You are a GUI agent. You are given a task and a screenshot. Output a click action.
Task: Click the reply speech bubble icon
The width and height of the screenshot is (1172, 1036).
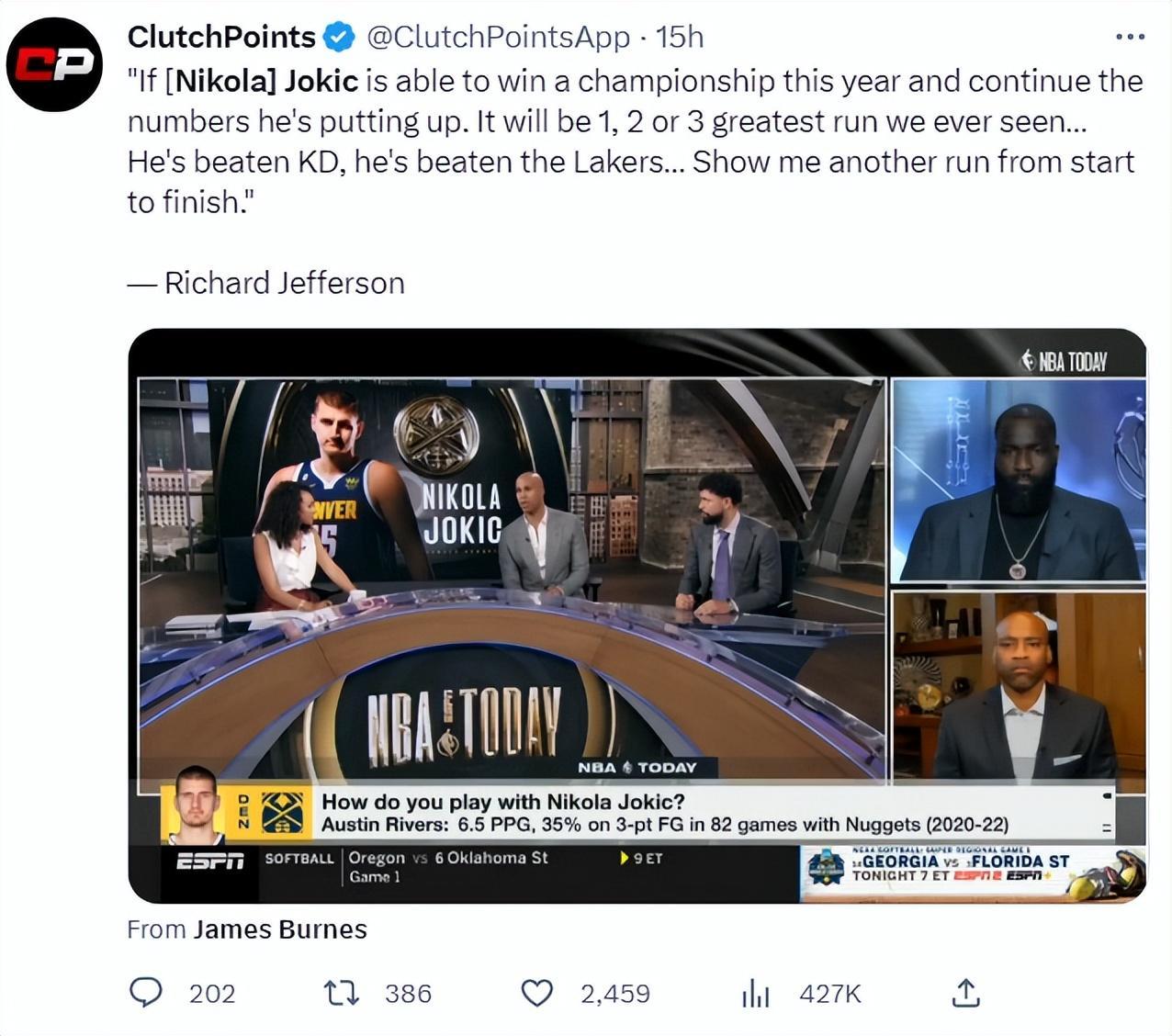click(145, 993)
